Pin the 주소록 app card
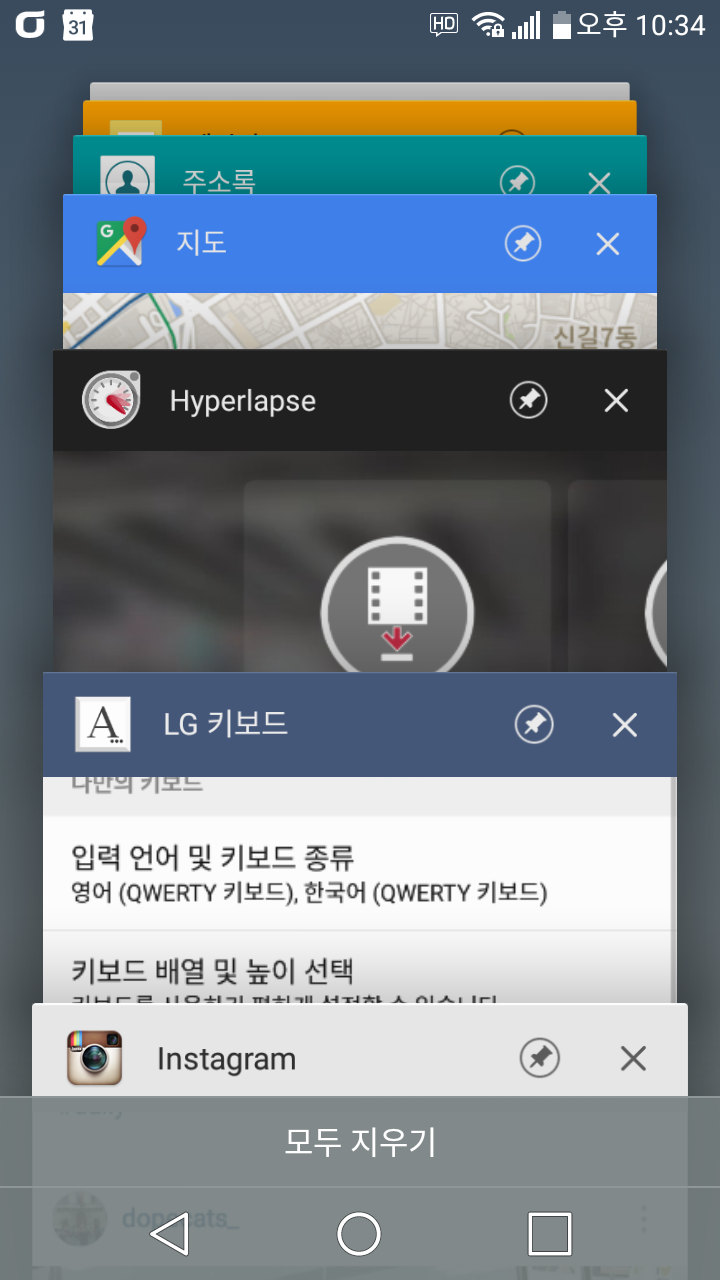This screenshot has width=720, height=1280. pos(517,182)
